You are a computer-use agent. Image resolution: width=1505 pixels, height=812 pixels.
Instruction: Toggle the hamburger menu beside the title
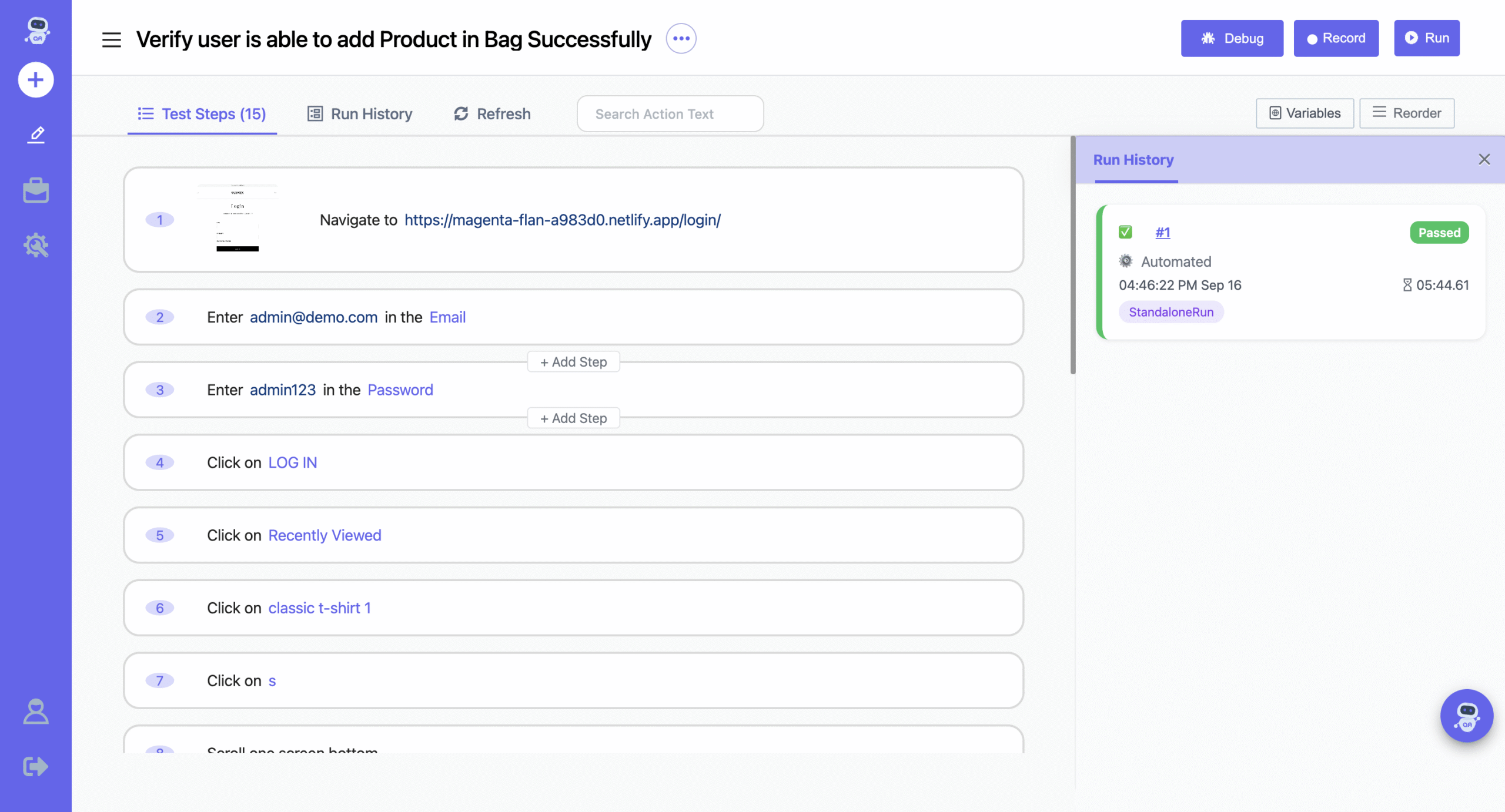tap(111, 39)
